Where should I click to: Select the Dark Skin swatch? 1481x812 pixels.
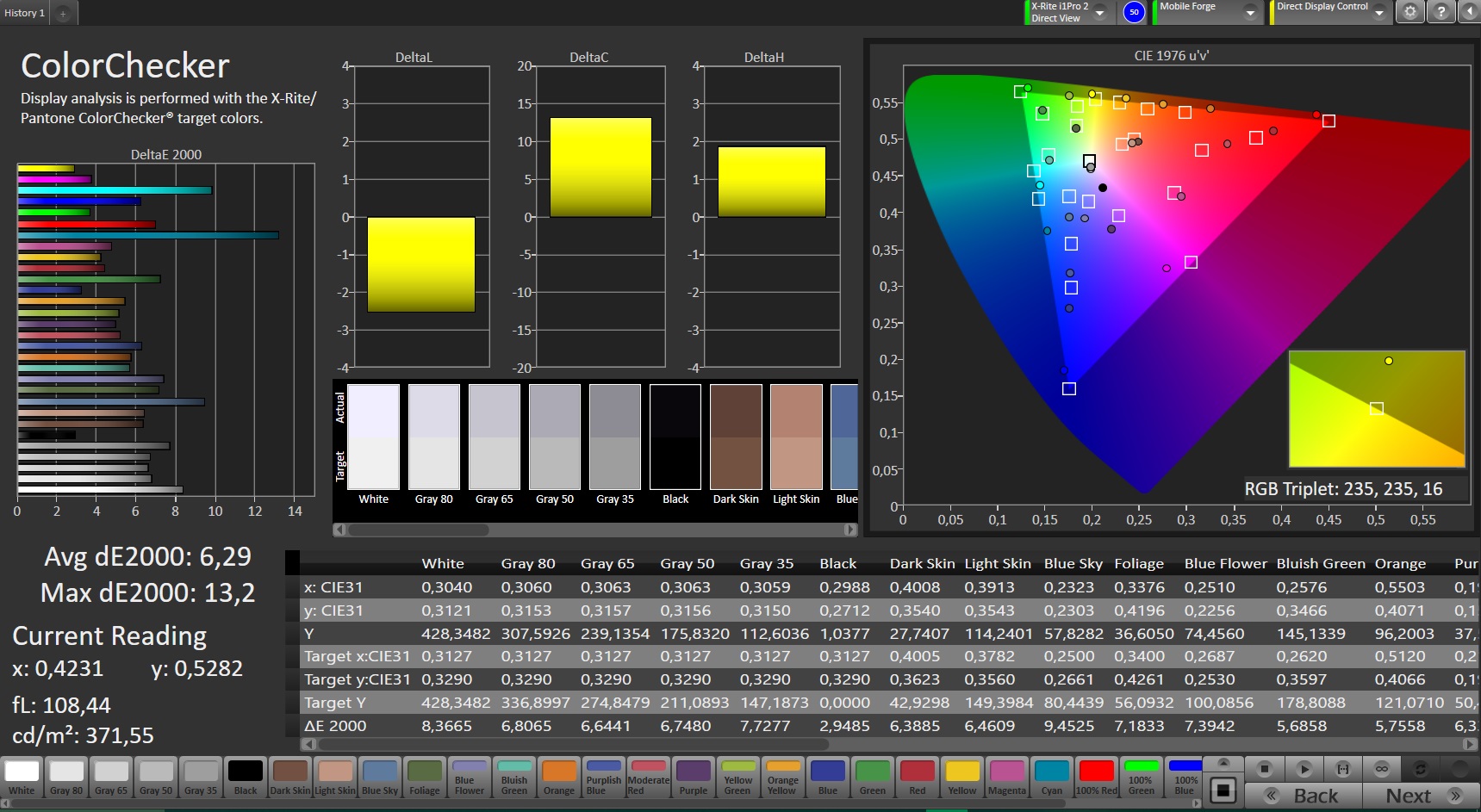click(x=290, y=777)
